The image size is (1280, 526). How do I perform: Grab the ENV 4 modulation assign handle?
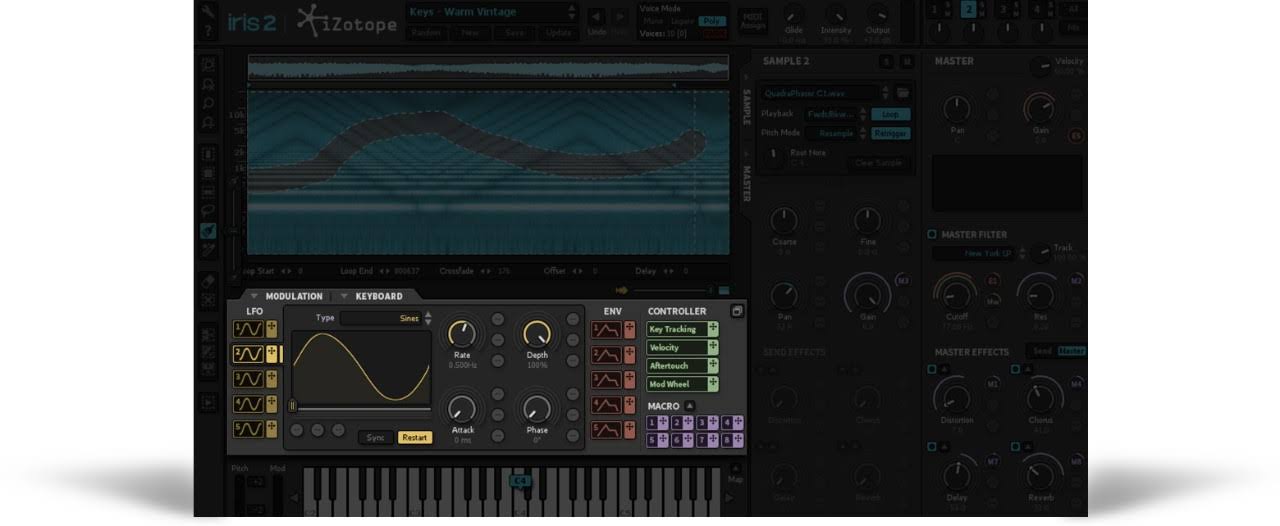coord(629,404)
